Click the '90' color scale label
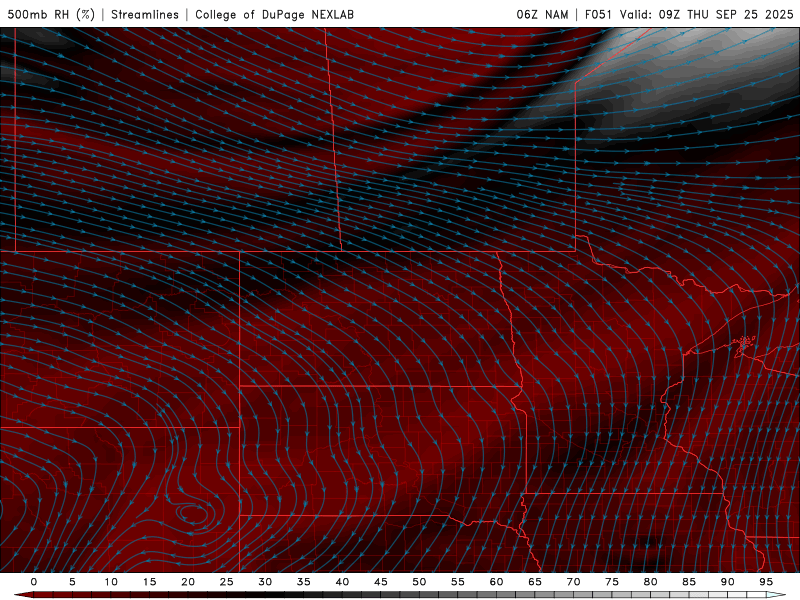The height and width of the screenshot is (600, 800). click(x=727, y=582)
